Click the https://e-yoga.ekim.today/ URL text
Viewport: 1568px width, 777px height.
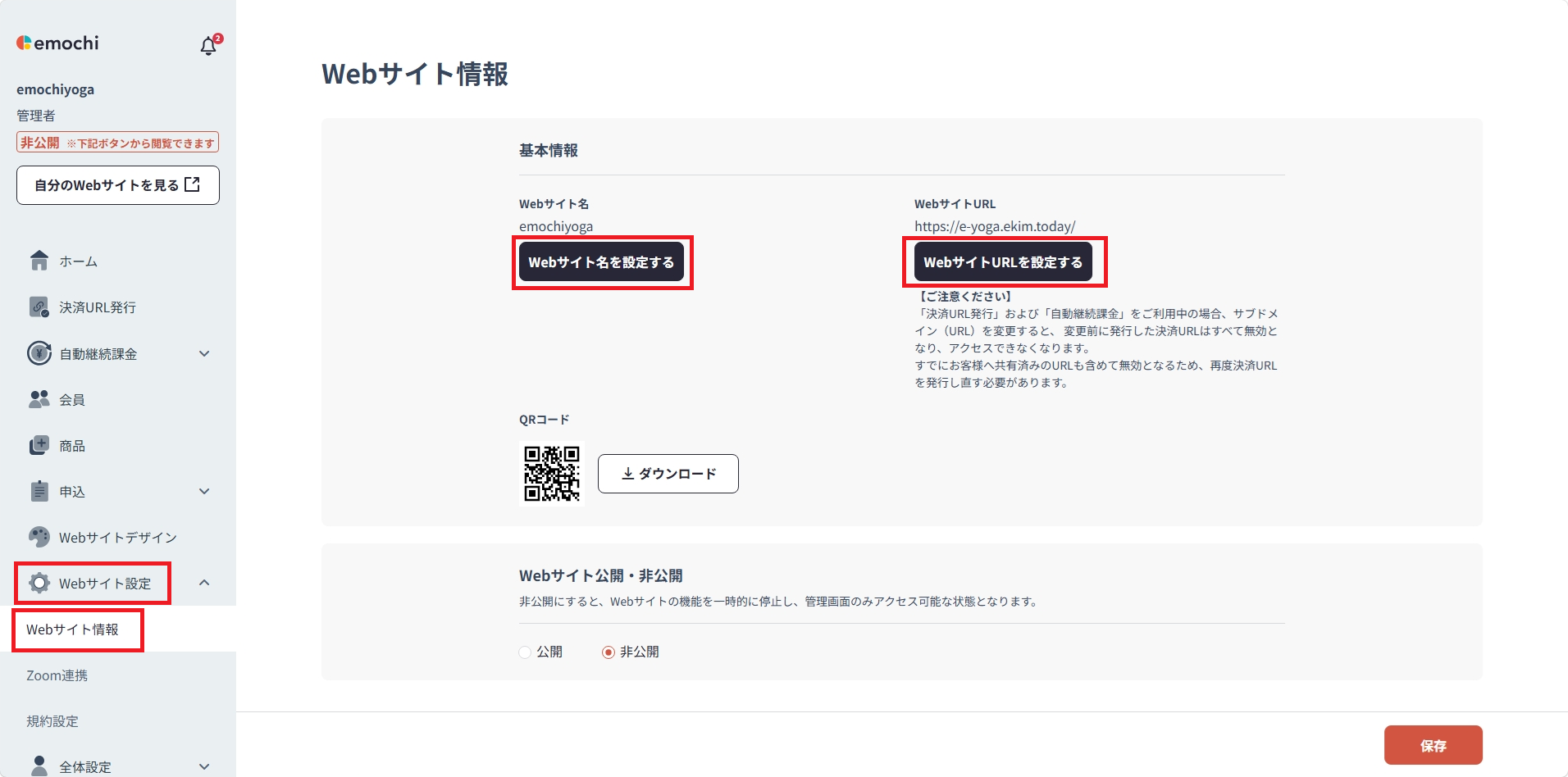coord(995,226)
